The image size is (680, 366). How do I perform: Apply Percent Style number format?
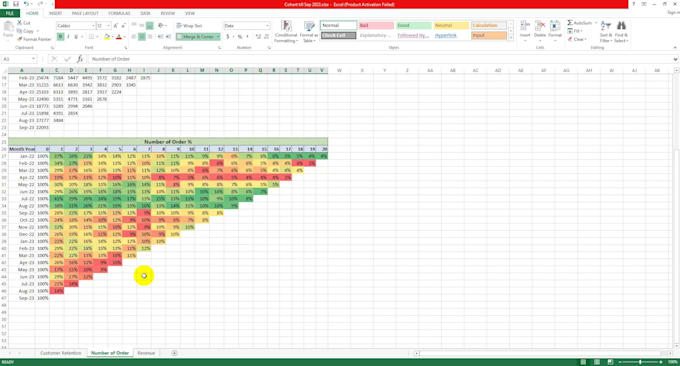pyautogui.click(x=239, y=37)
